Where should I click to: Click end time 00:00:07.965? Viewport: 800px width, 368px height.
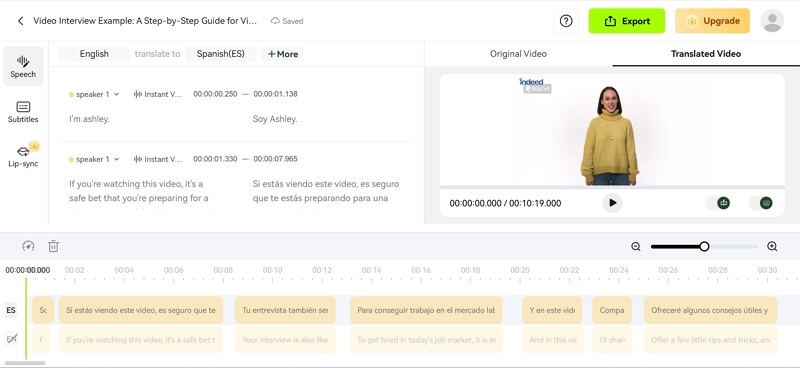tap(276, 159)
